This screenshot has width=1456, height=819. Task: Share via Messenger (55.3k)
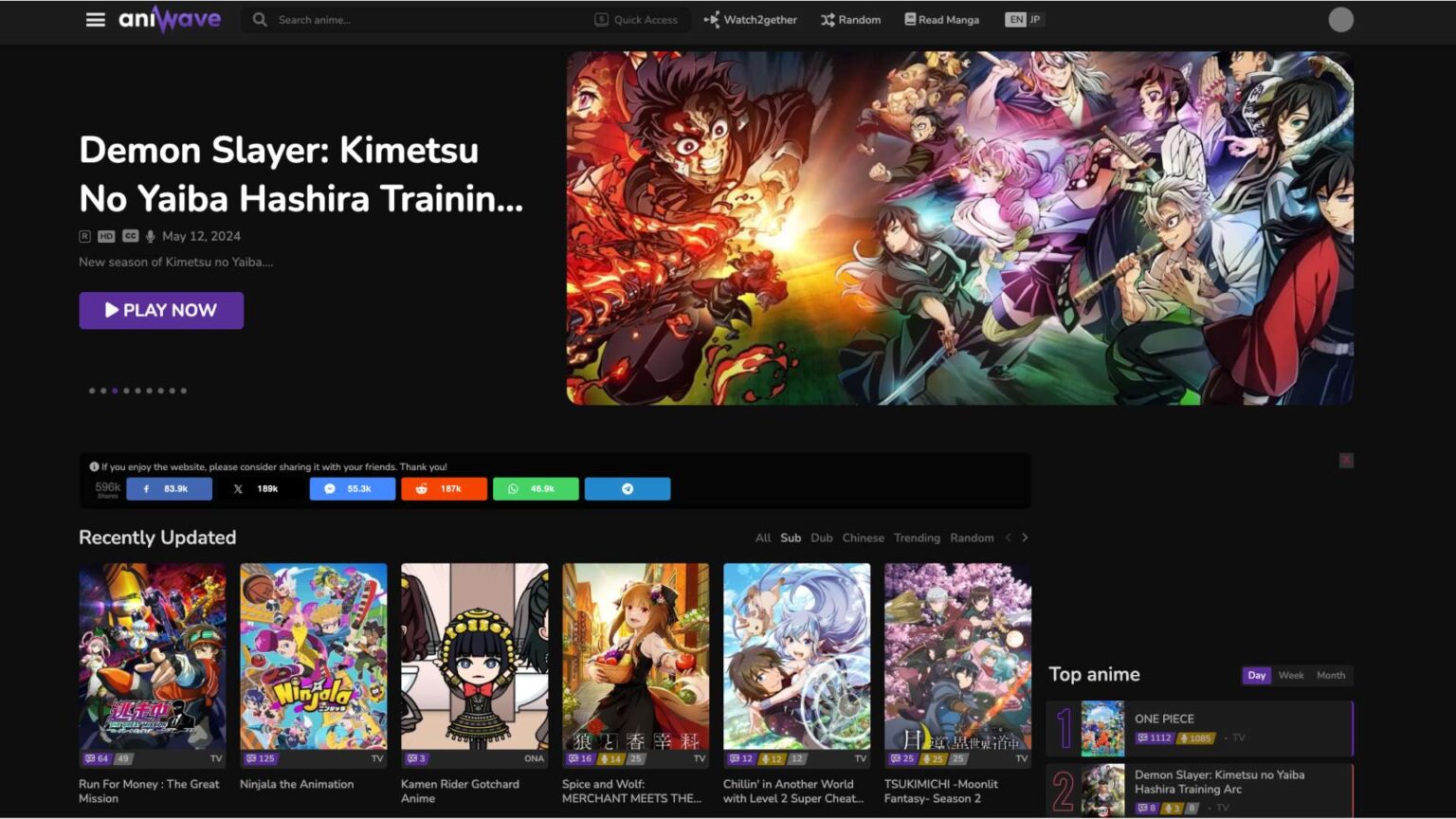pos(352,489)
